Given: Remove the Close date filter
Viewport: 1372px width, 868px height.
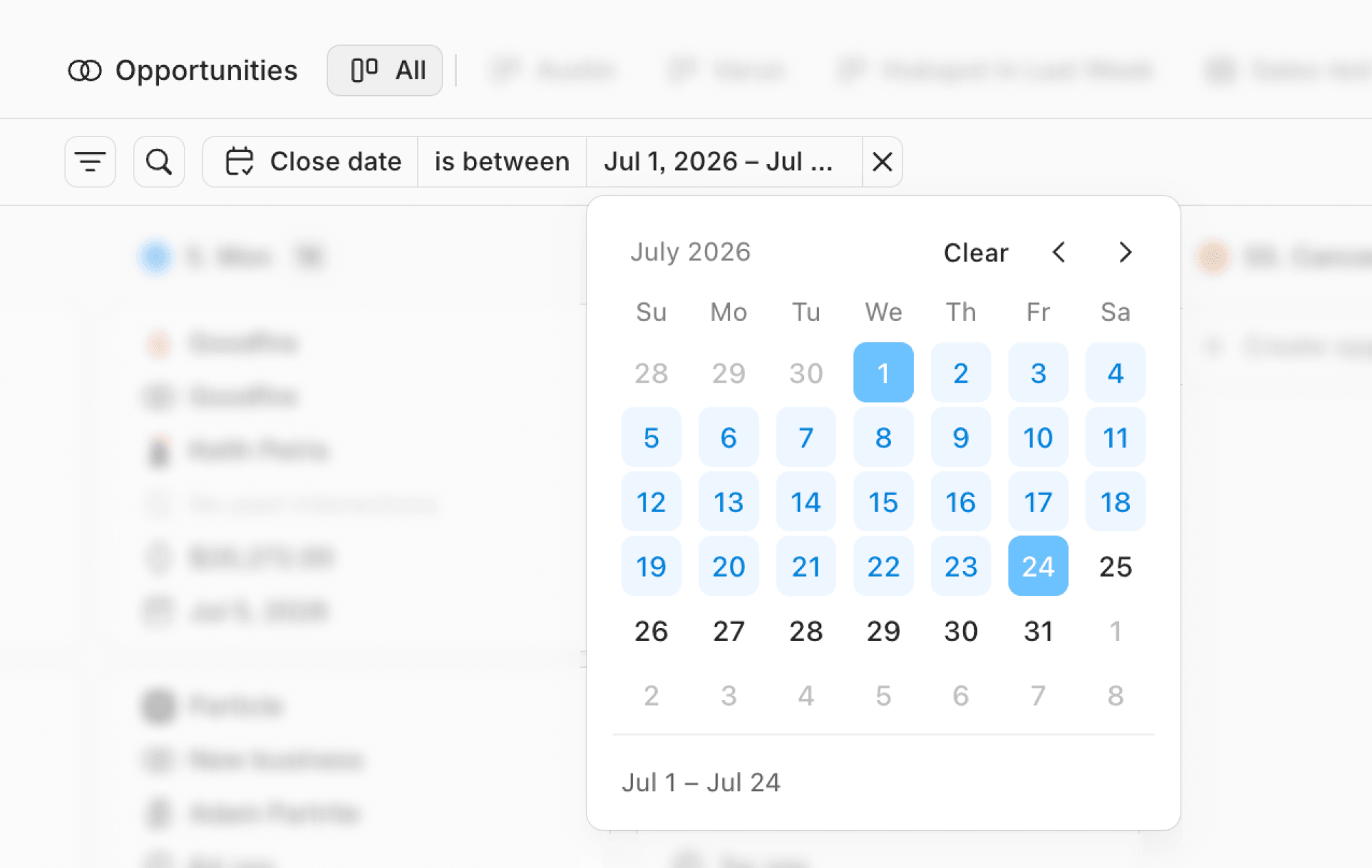Looking at the screenshot, I should point(882,162).
